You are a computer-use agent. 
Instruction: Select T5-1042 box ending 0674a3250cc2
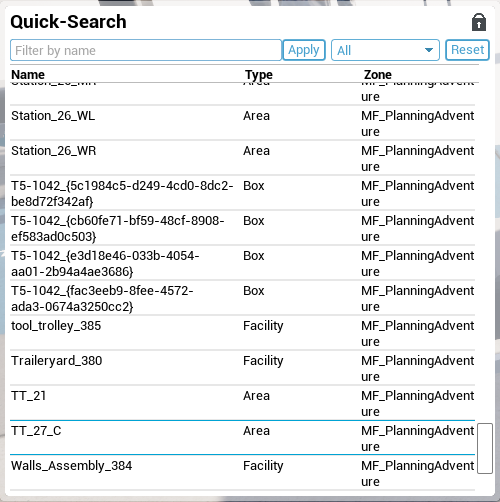pyautogui.click(x=242, y=298)
